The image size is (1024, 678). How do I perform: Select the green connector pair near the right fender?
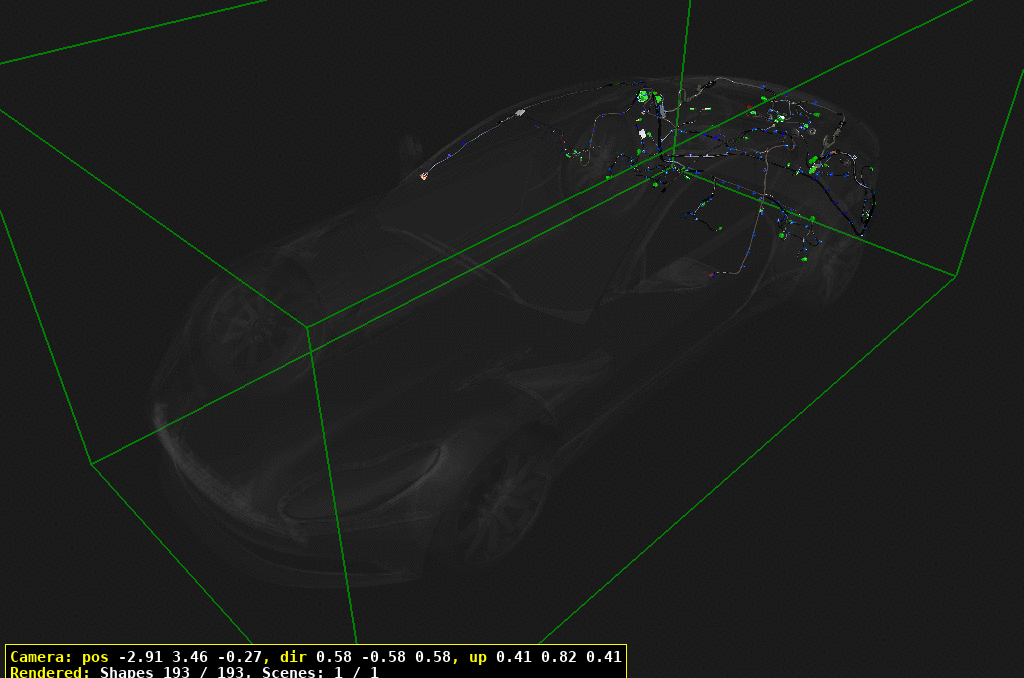pyautogui.click(x=811, y=164)
